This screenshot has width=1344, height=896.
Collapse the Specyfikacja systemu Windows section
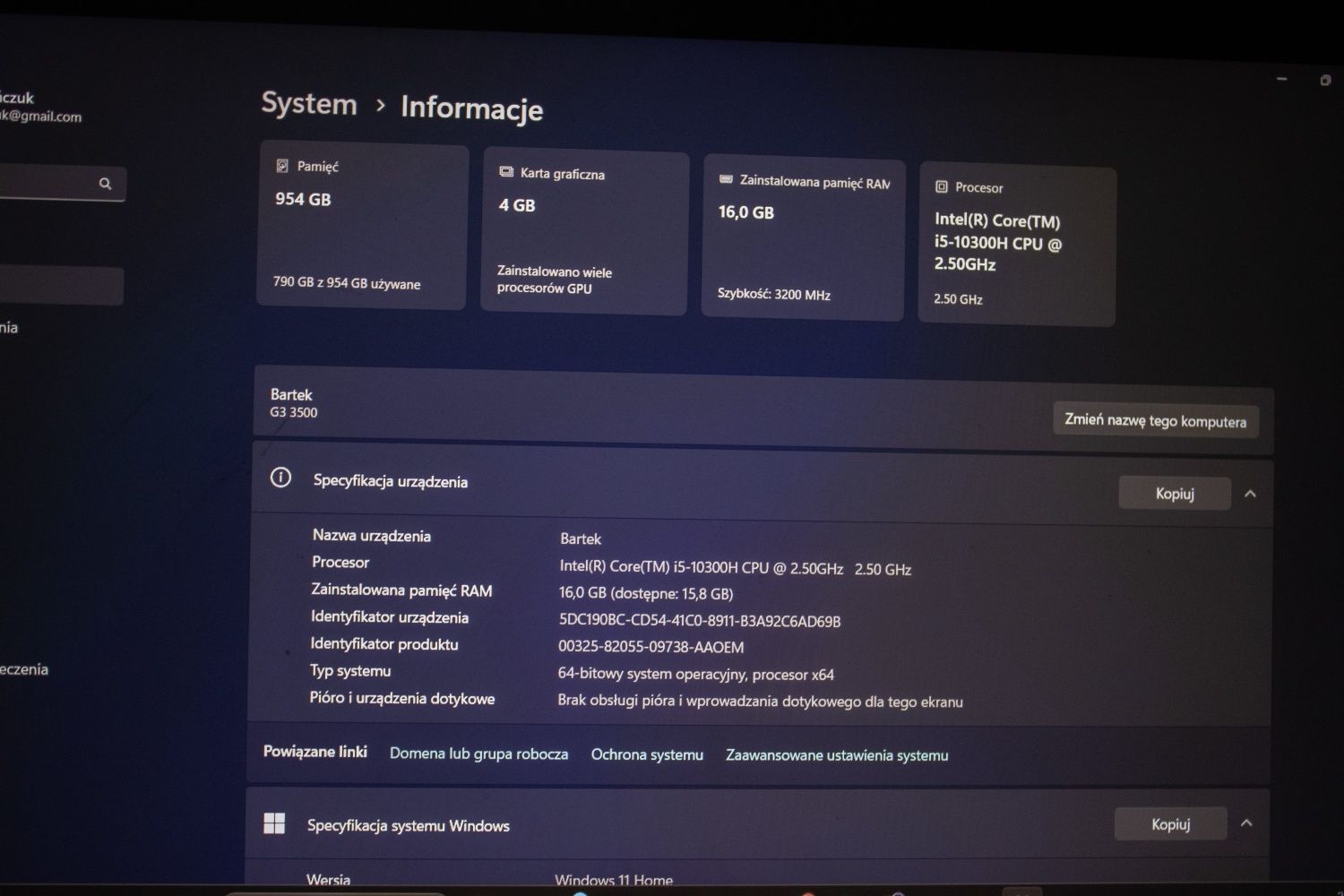1246,823
